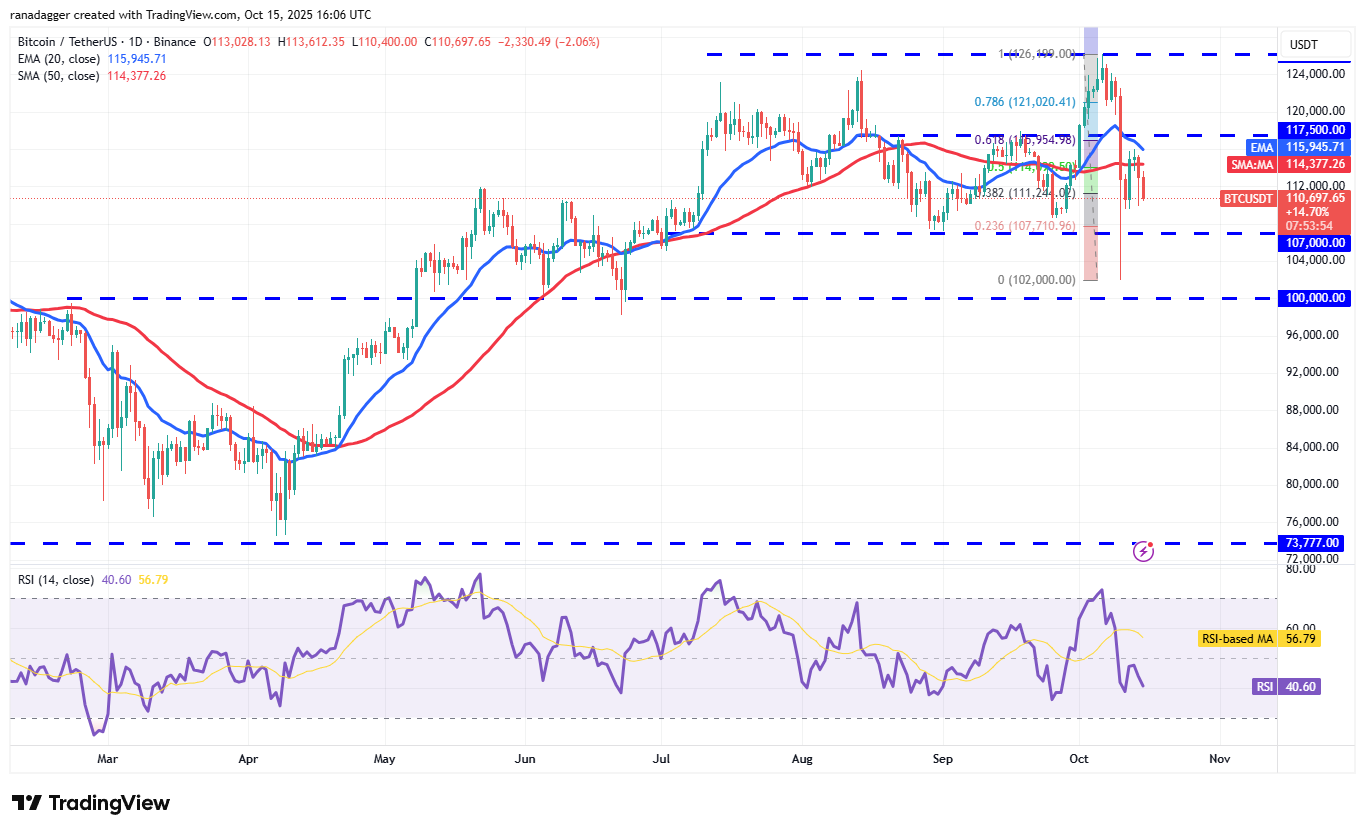
Task: Click the Oct label on the time axis
Action: pos(1078,759)
